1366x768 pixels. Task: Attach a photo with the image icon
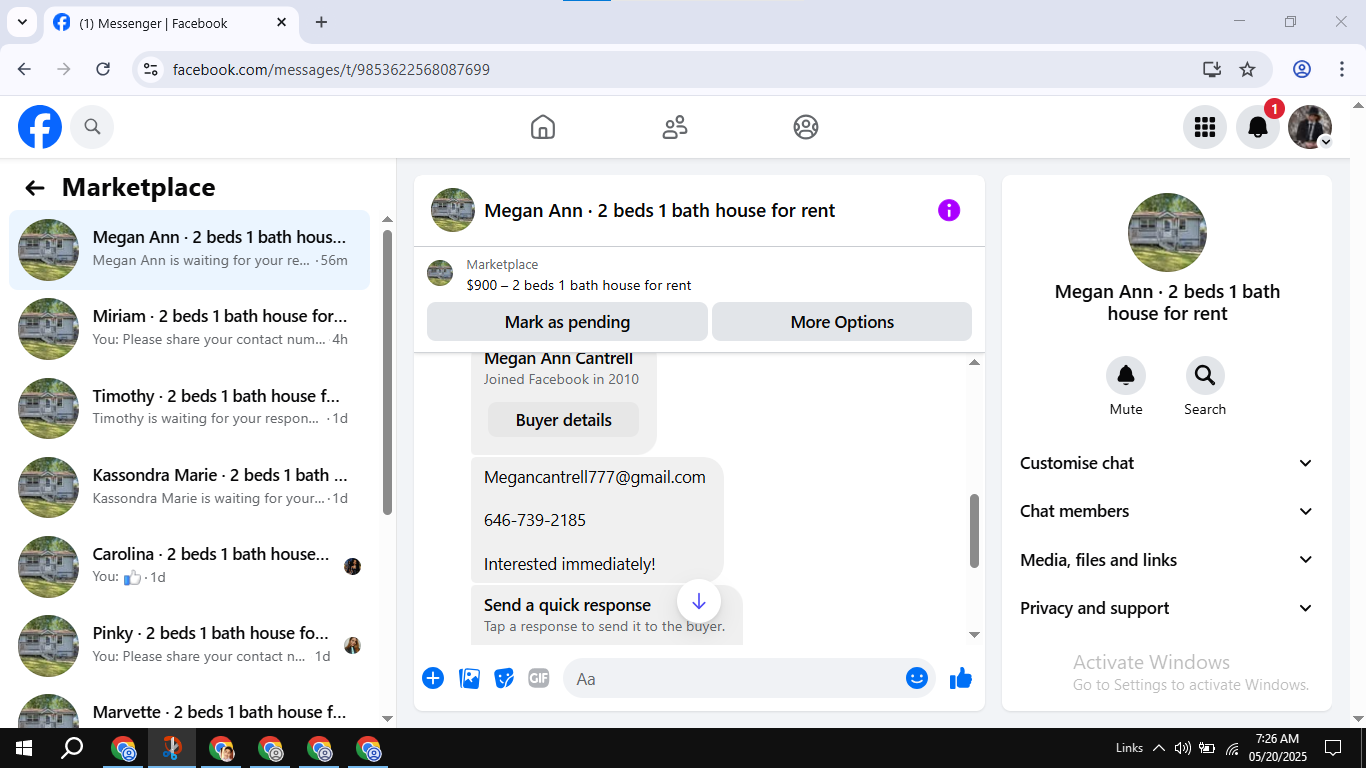[x=469, y=678]
